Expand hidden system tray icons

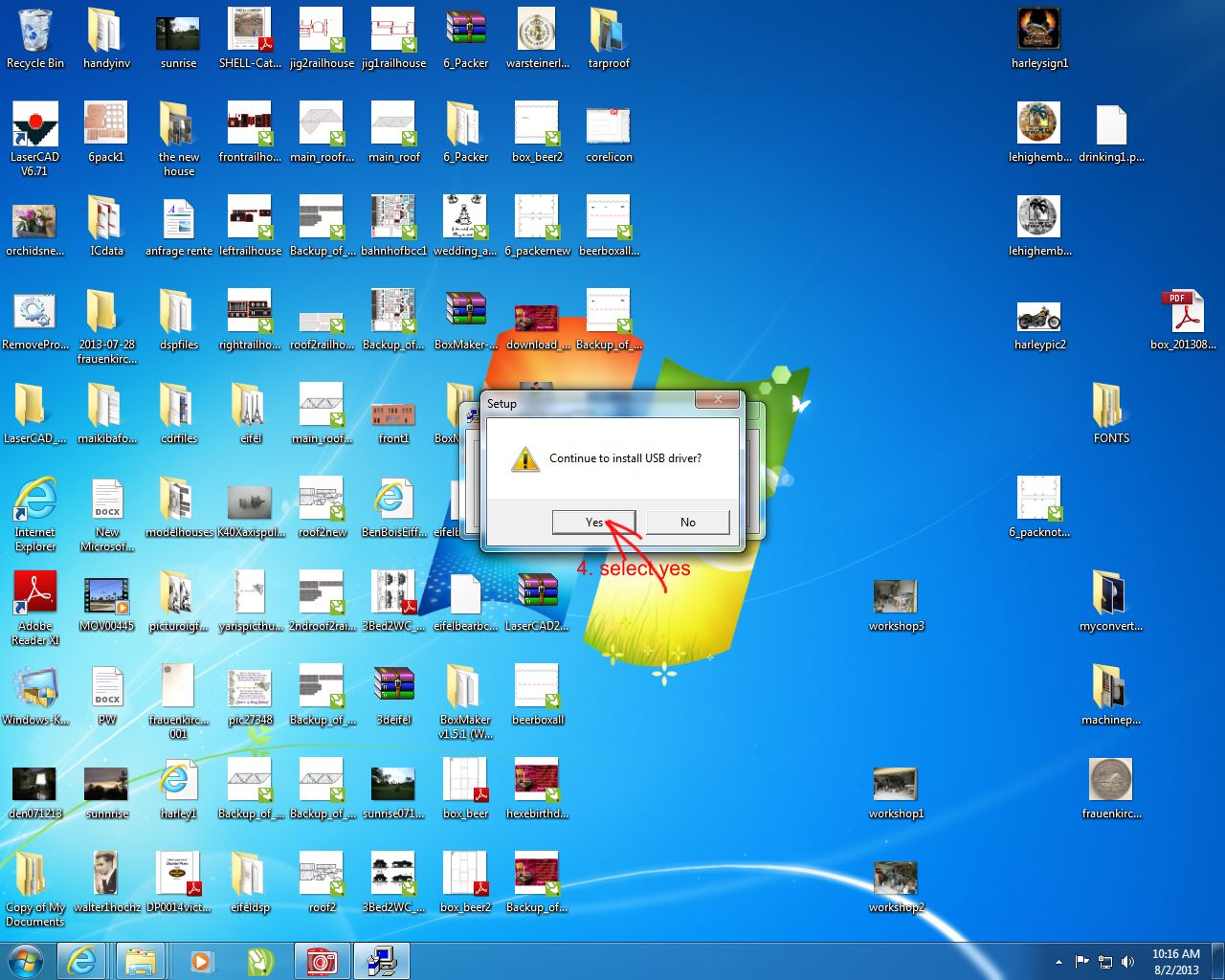coord(1058,962)
